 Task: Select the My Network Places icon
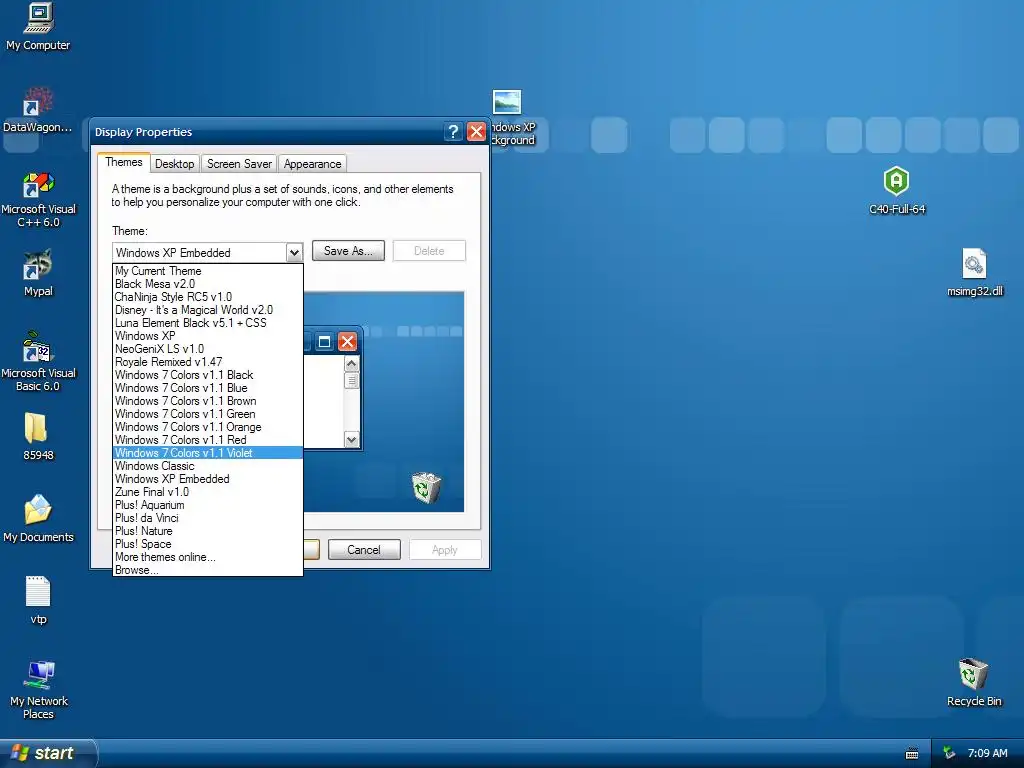click(38, 690)
